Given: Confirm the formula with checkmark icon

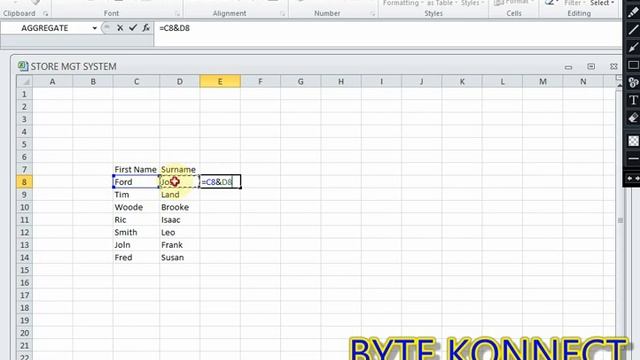Looking at the screenshot, I should coord(133,28).
